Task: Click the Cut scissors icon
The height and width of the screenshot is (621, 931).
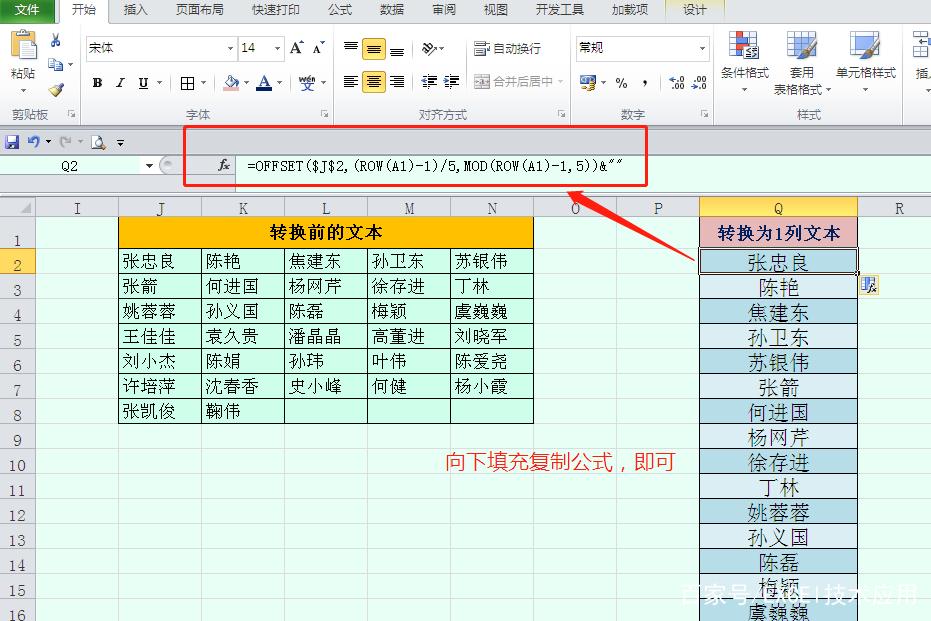Action: coord(55,40)
